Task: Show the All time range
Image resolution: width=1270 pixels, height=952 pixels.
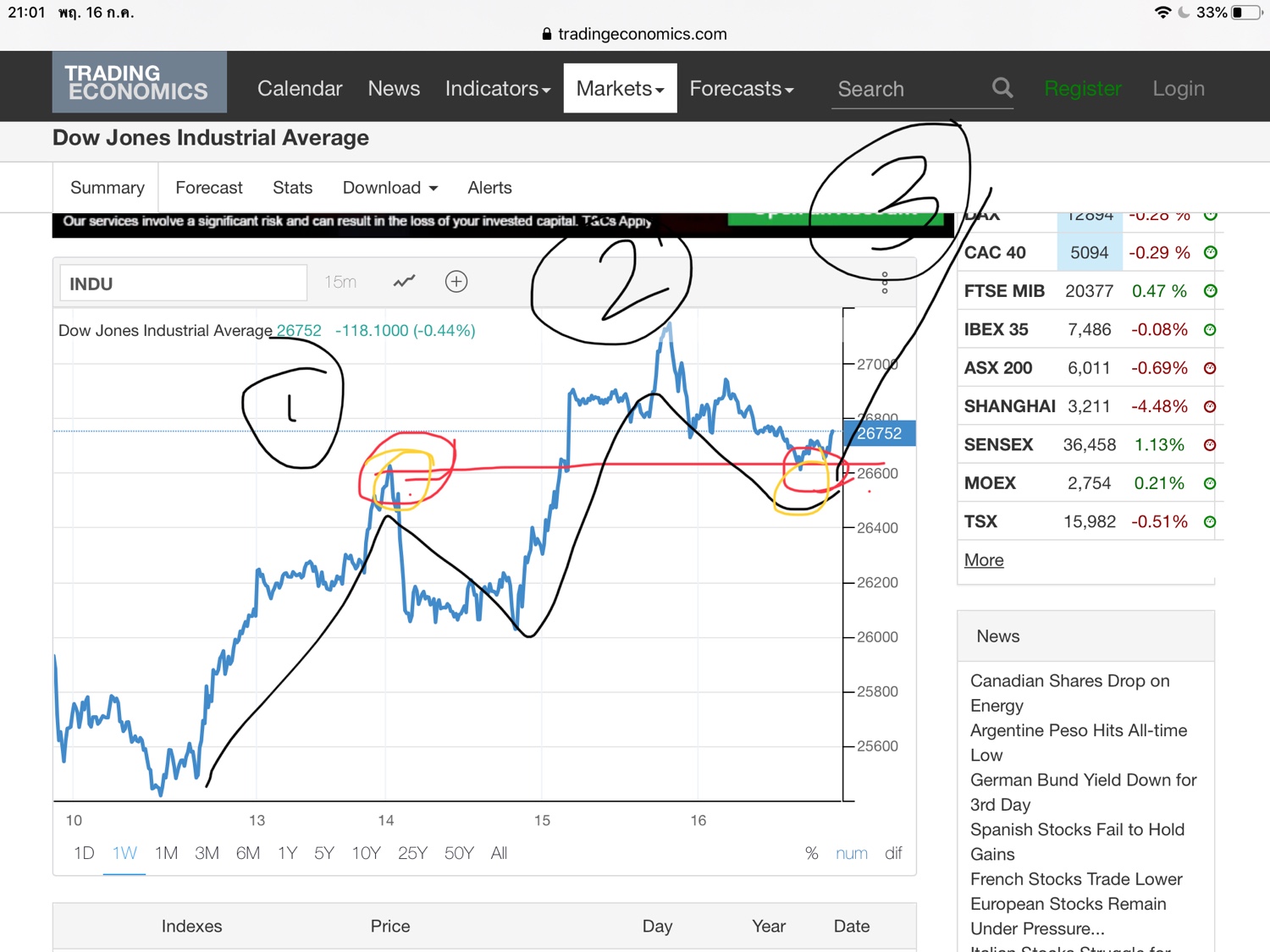Action: [x=500, y=853]
